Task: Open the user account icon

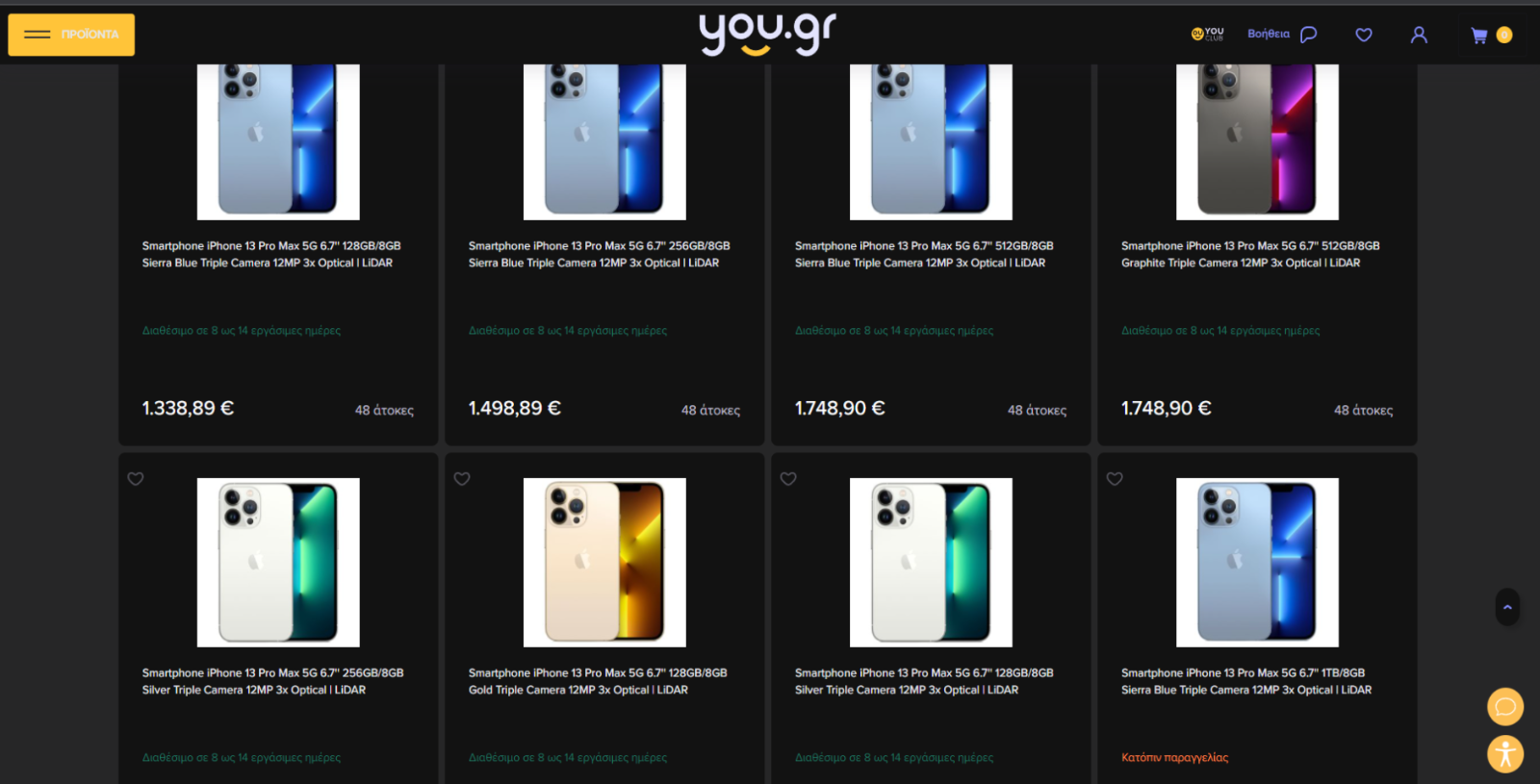Action: [x=1419, y=35]
